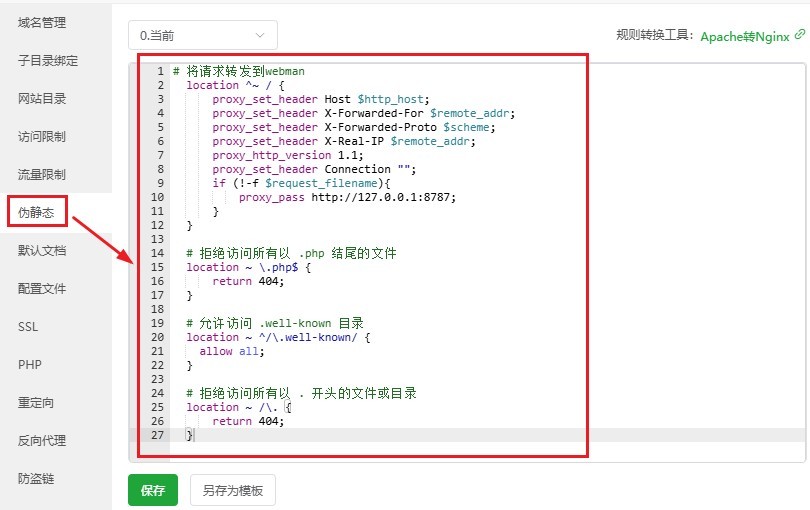Click the external link icon beside Apache转Nginx
The height and width of the screenshot is (510, 810).
pos(800,34)
